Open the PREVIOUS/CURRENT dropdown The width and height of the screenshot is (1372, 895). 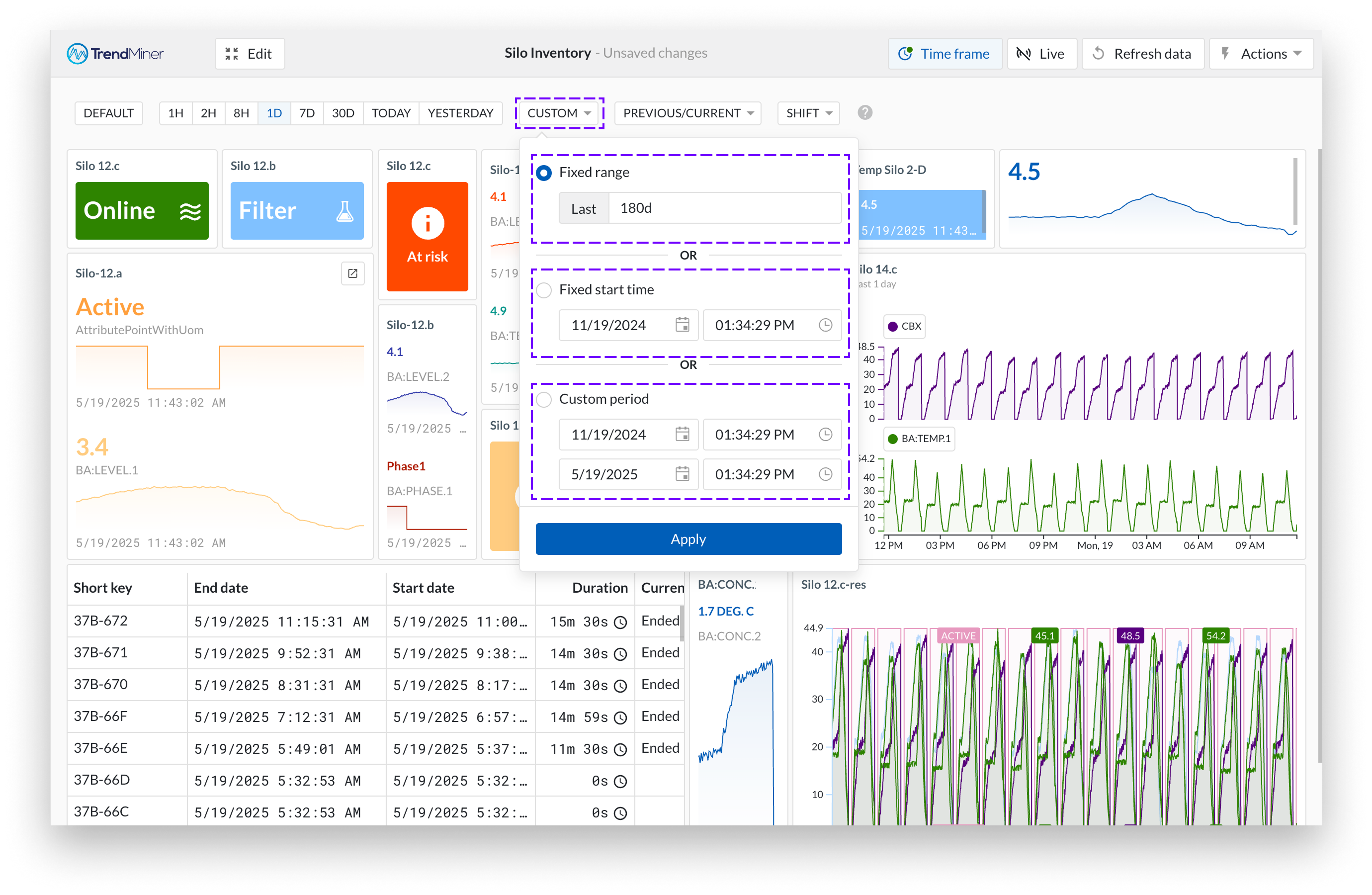(687, 113)
